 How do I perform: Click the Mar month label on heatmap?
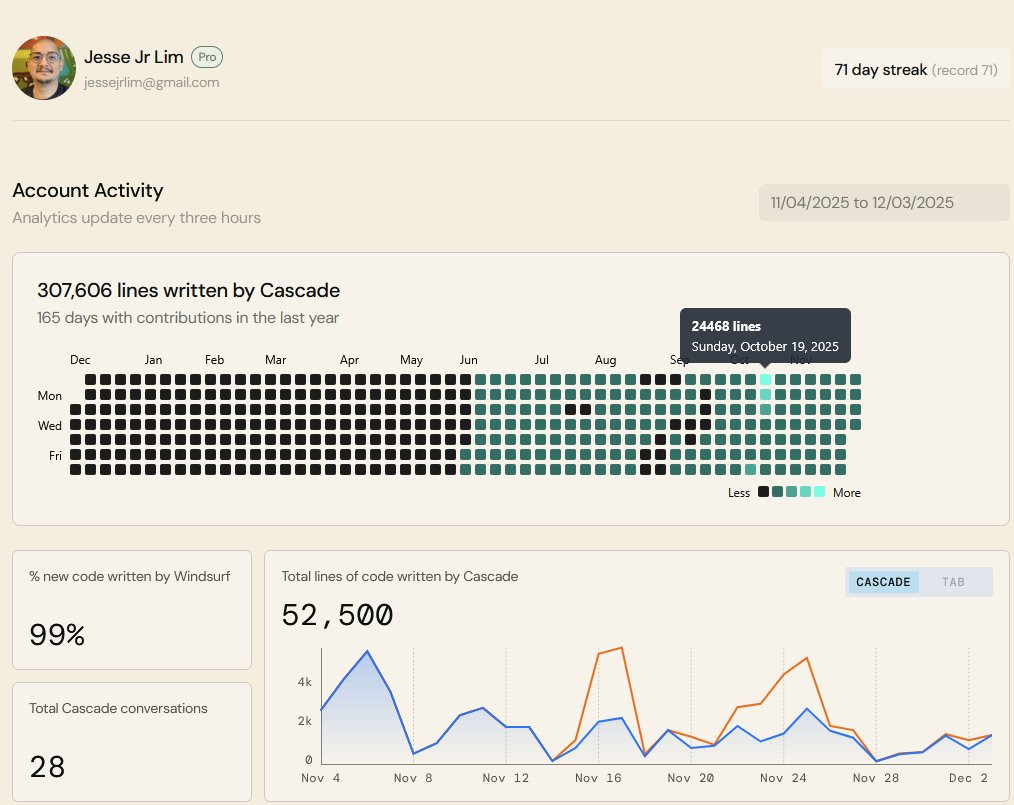pyautogui.click(x=275, y=360)
